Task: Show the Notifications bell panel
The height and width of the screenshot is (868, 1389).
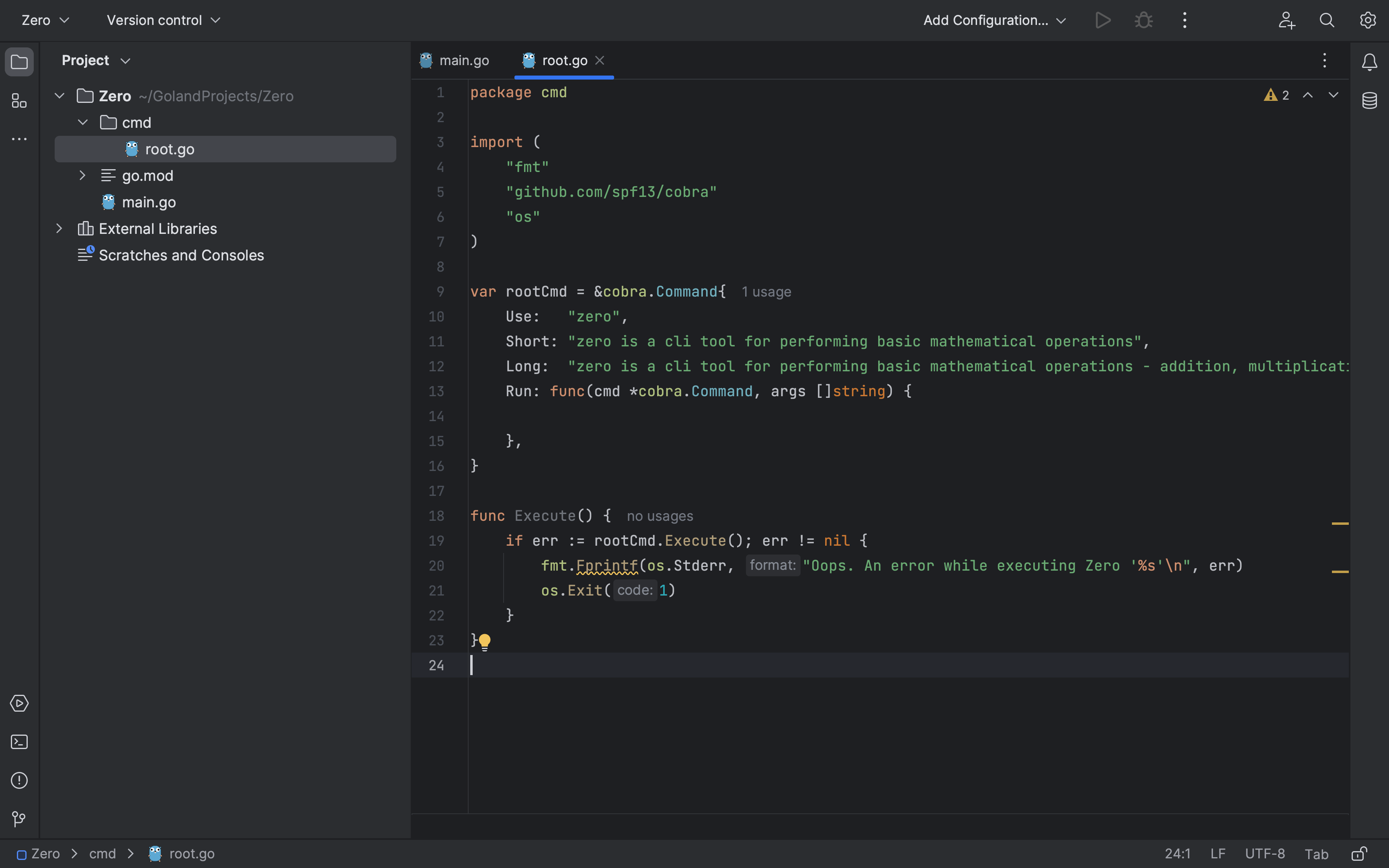Action: (1369, 61)
